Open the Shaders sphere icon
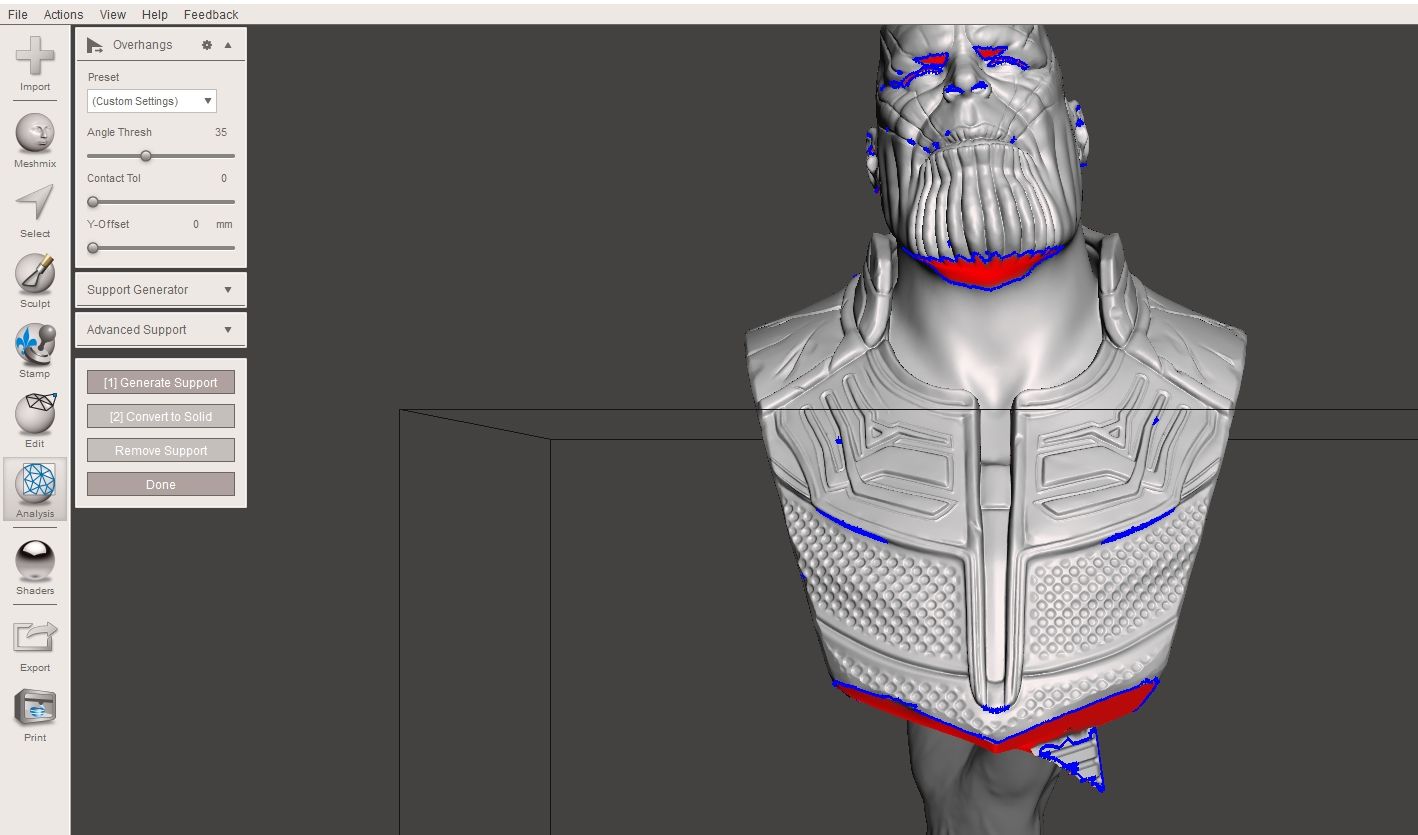The height and width of the screenshot is (835, 1418). click(35, 561)
